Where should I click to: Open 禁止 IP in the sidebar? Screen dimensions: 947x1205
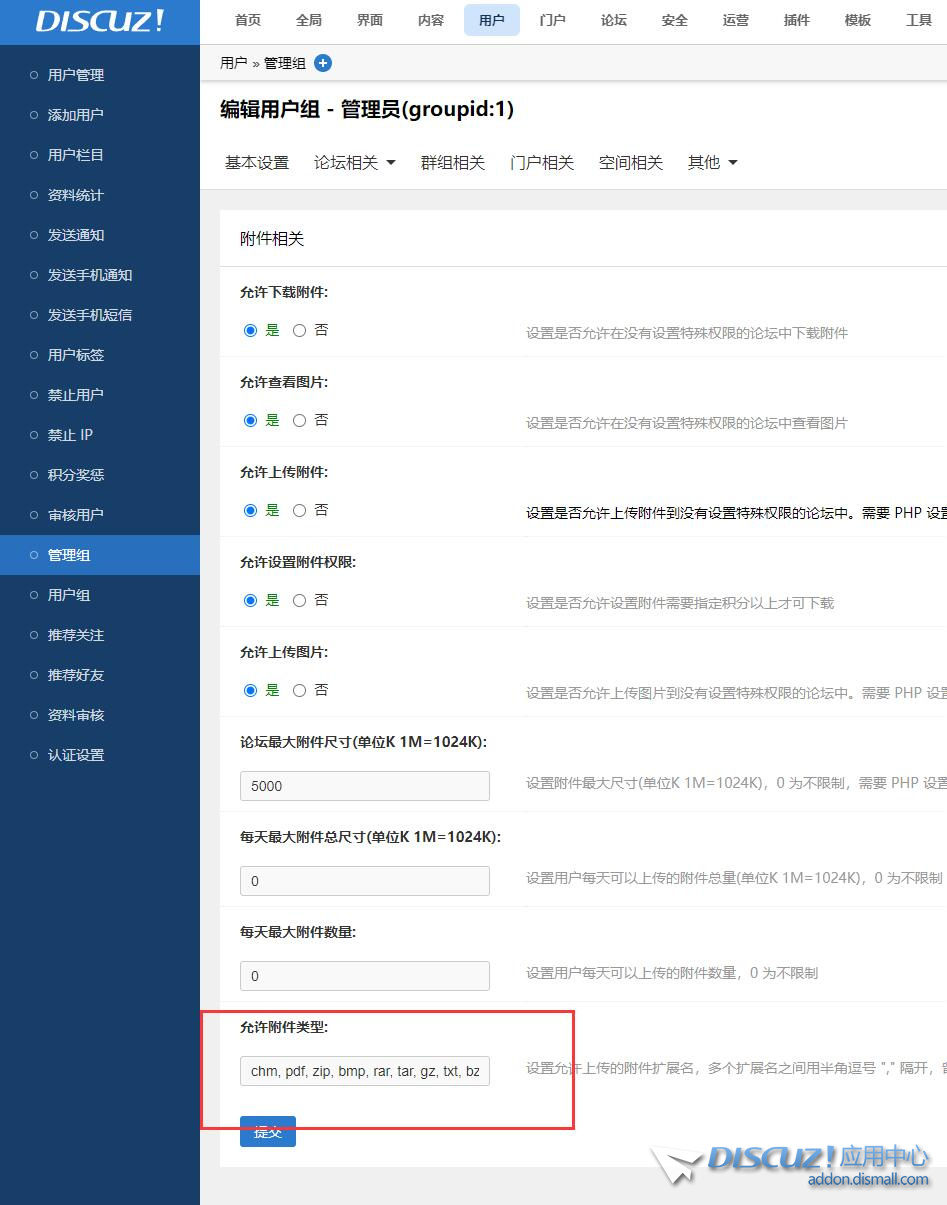click(71, 434)
